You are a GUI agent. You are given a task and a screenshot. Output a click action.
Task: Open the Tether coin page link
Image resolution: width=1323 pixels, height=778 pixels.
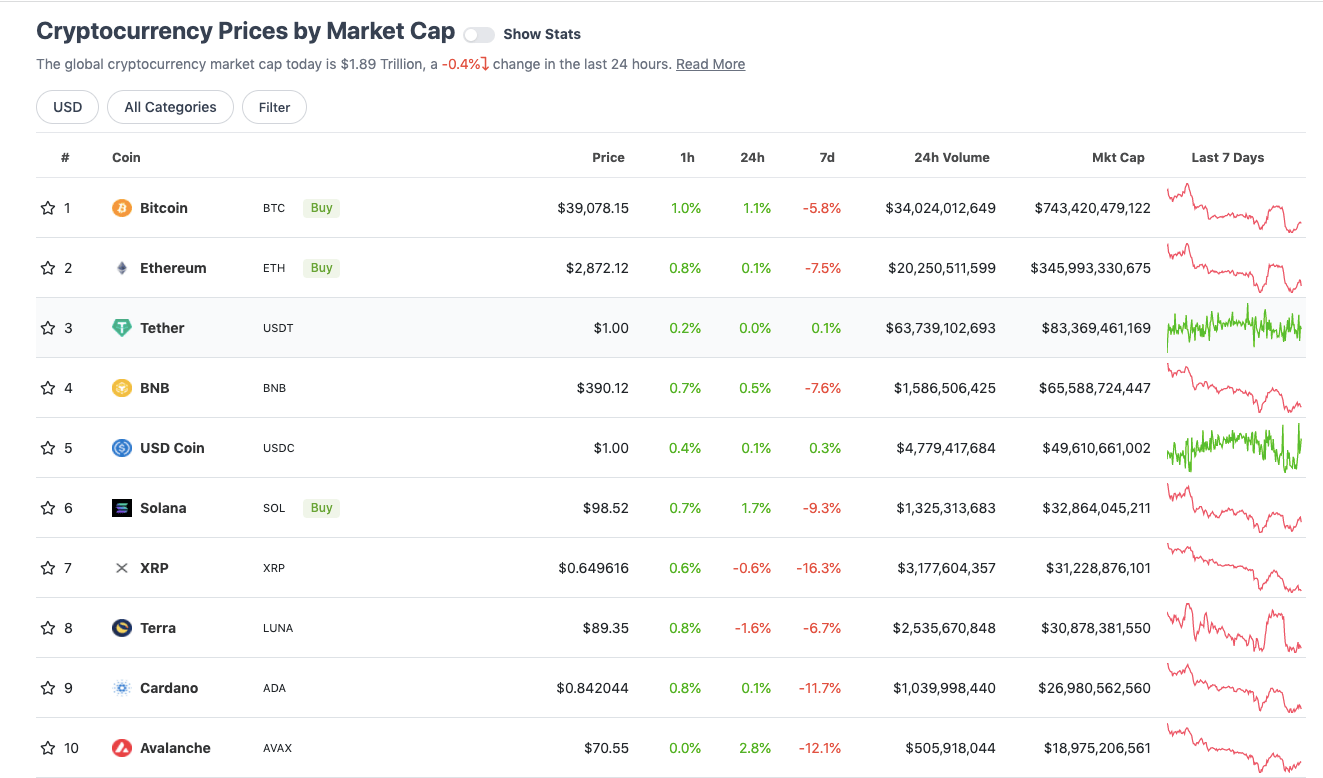162,328
